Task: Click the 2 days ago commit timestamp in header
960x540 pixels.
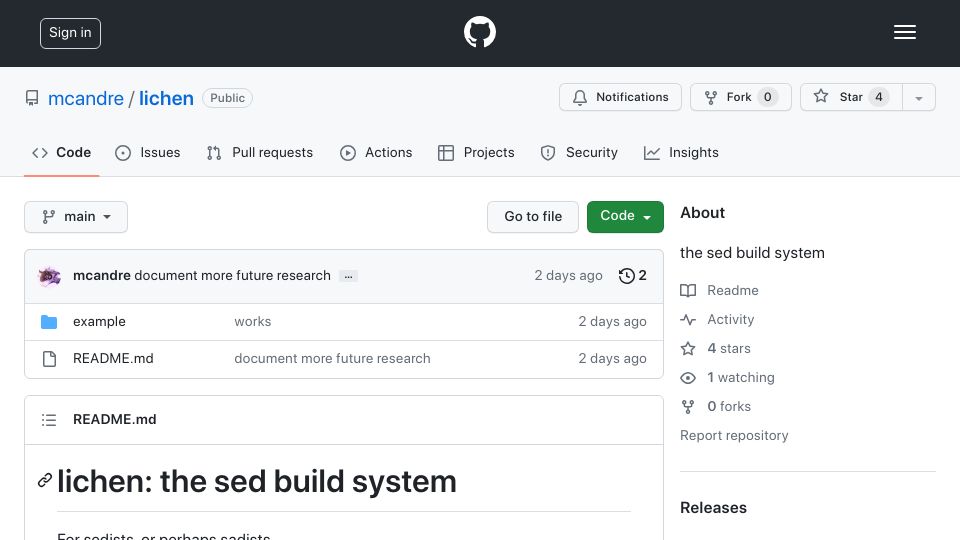Action: click(x=568, y=276)
